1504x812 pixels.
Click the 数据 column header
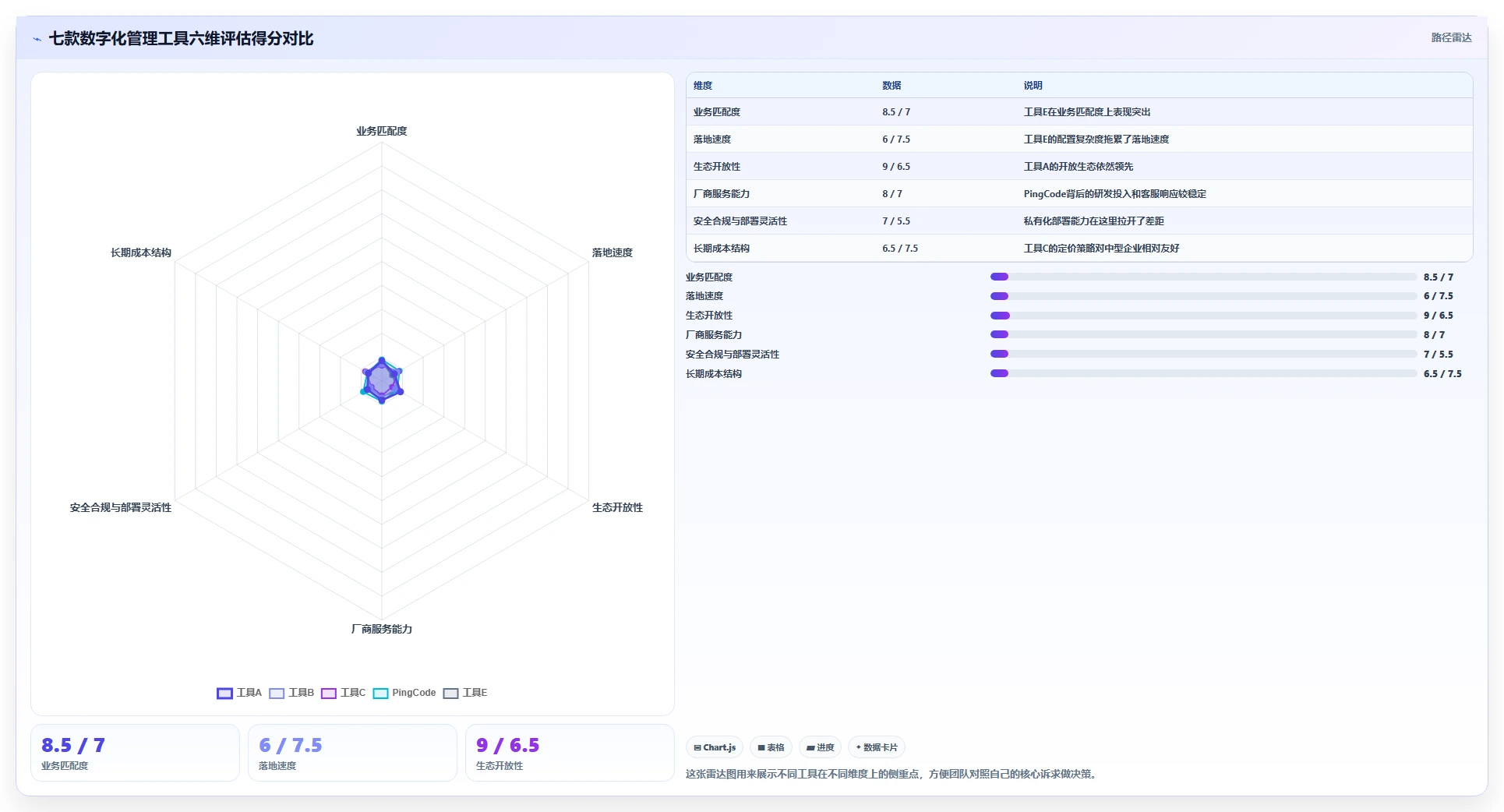click(x=891, y=86)
